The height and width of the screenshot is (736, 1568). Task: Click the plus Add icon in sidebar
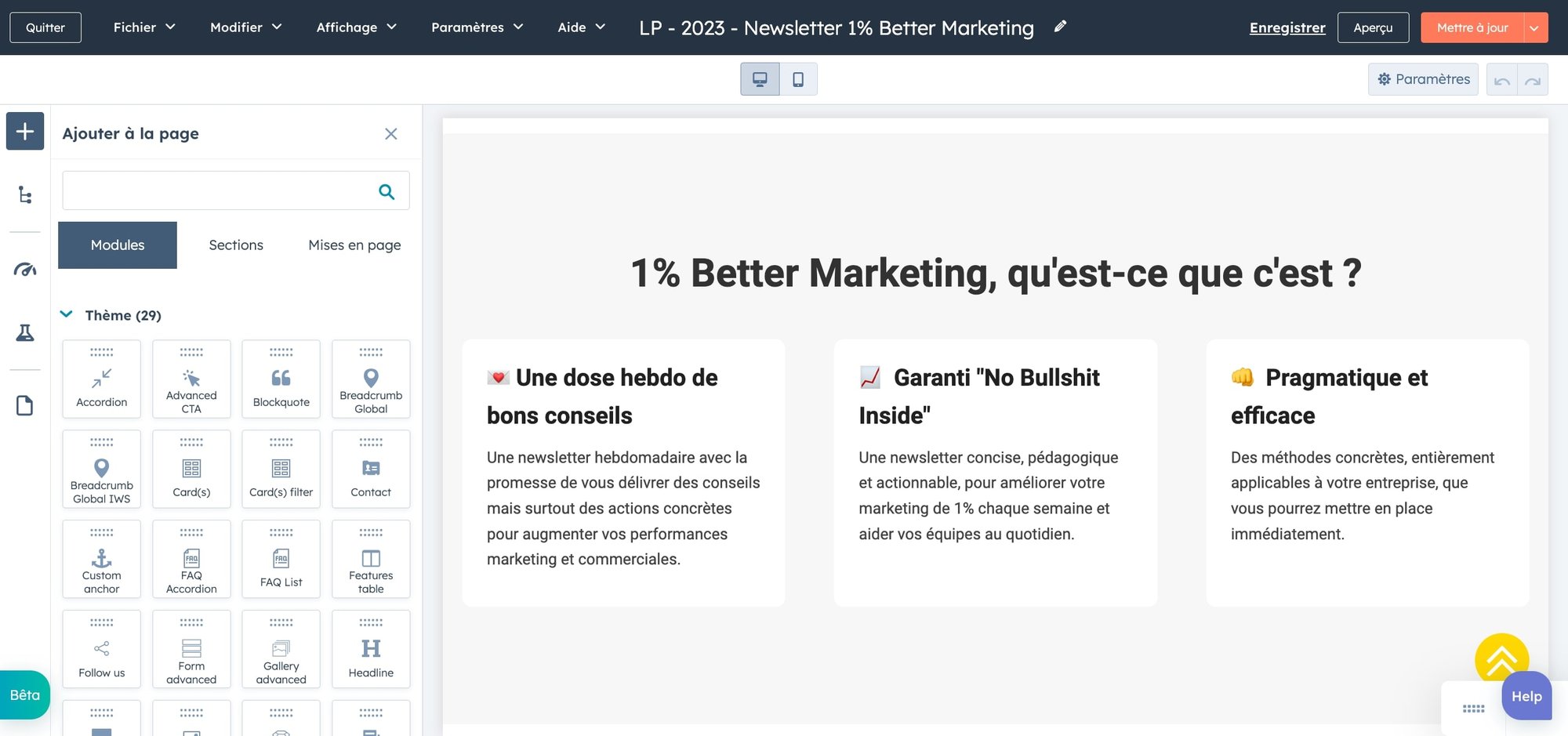pyautogui.click(x=25, y=131)
